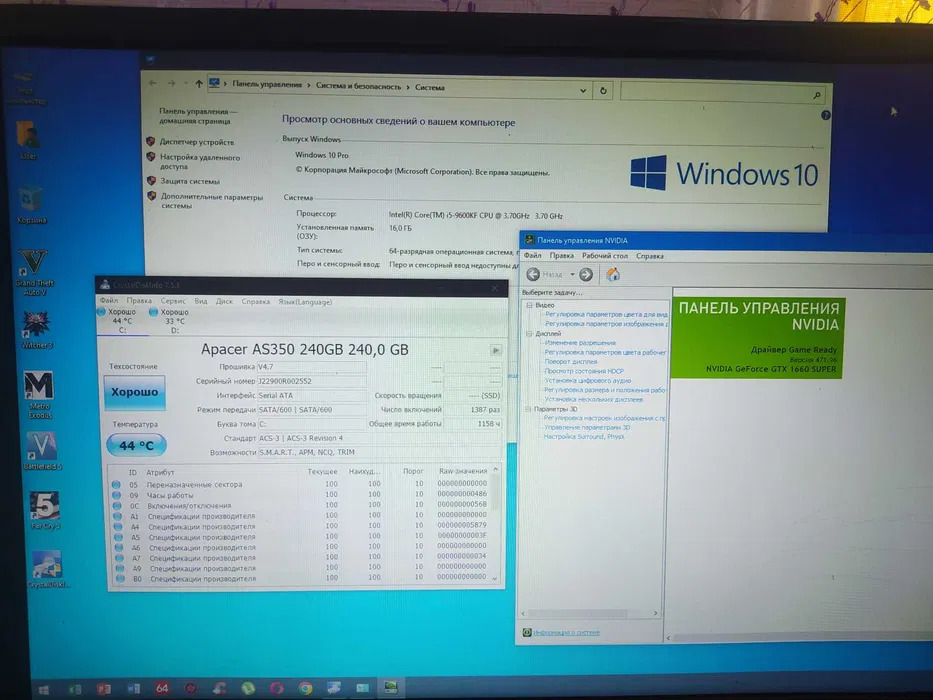Image resolution: width=933 pixels, height=700 pixels.
Task: Select the Изменение разрешения tree item
Action: (x=580, y=343)
